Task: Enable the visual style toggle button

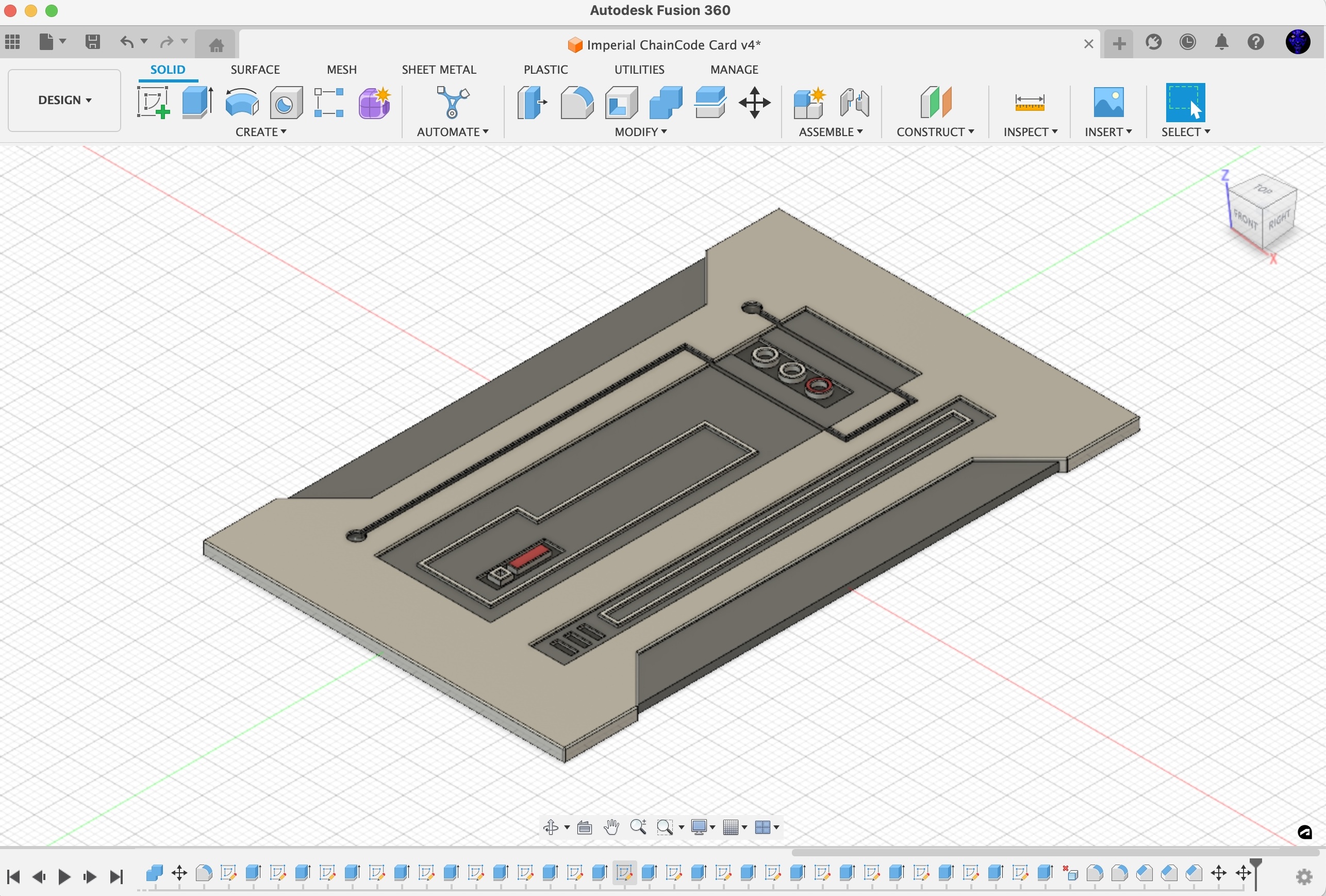Action: tap(700, 828)
